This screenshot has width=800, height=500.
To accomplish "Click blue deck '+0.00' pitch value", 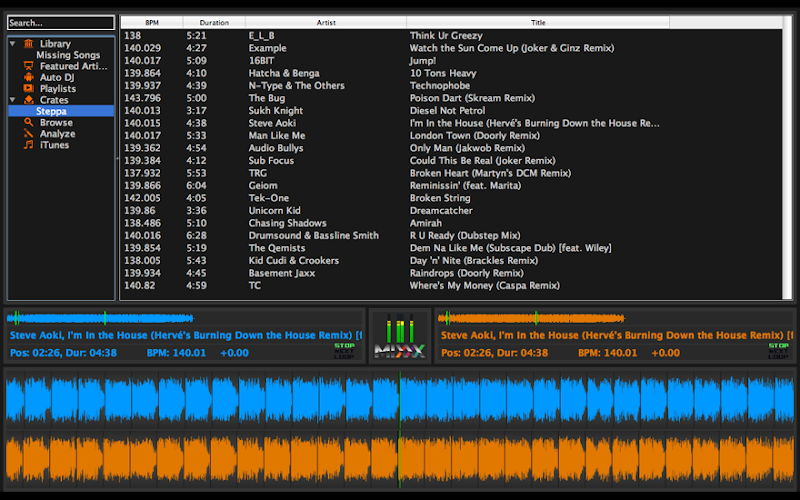I will coord(234,353).
